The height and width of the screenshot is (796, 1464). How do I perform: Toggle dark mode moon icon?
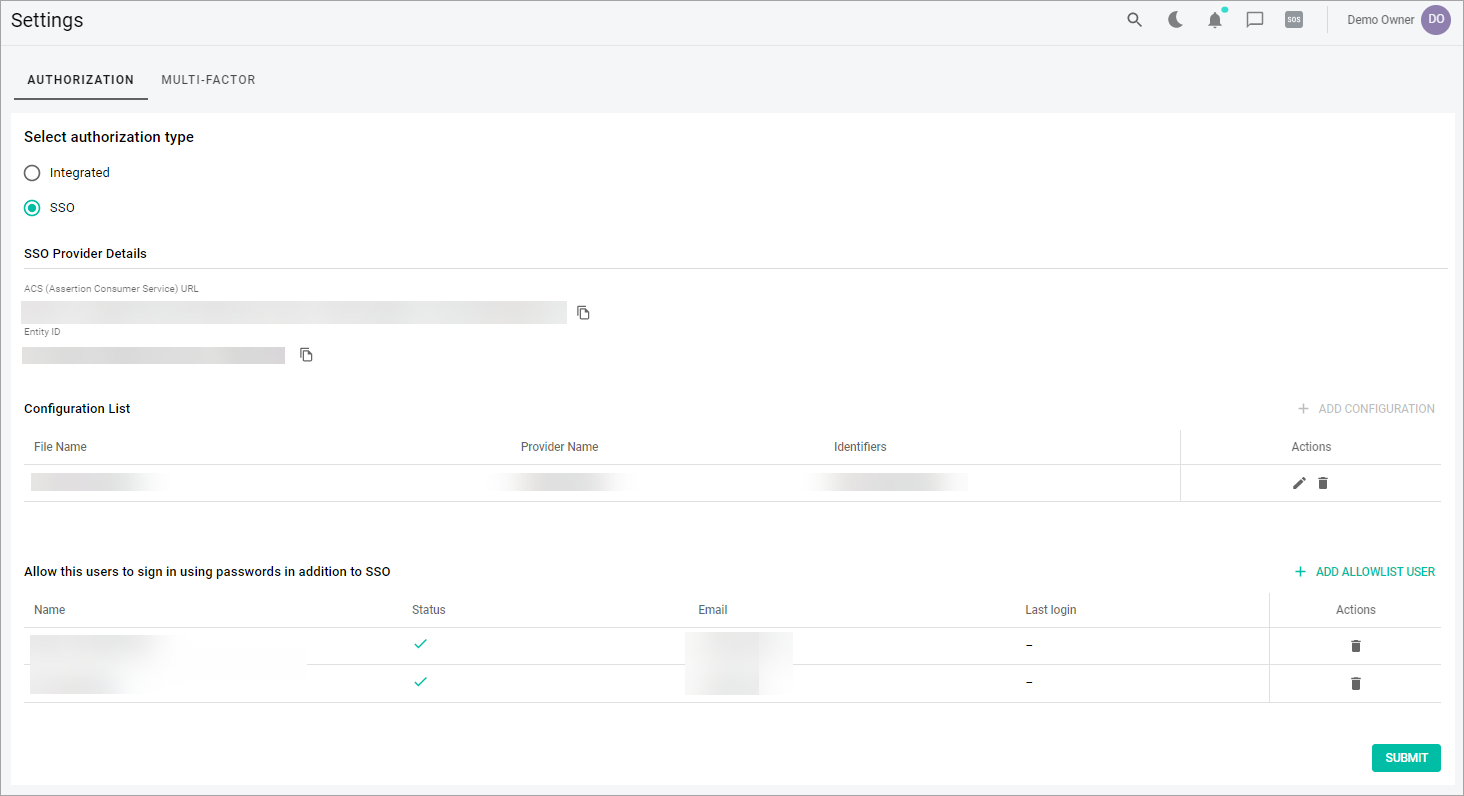1175,20
